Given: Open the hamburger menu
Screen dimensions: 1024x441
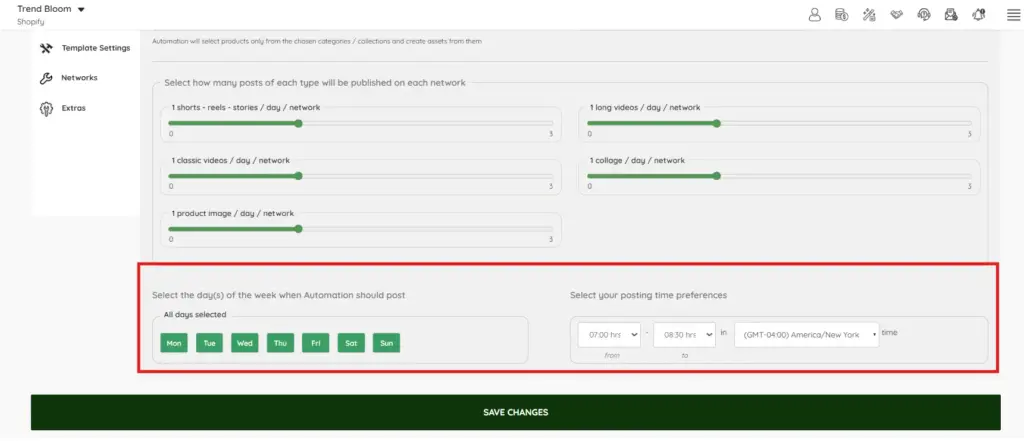Looking at the screenshot, I should (1013, 15).
